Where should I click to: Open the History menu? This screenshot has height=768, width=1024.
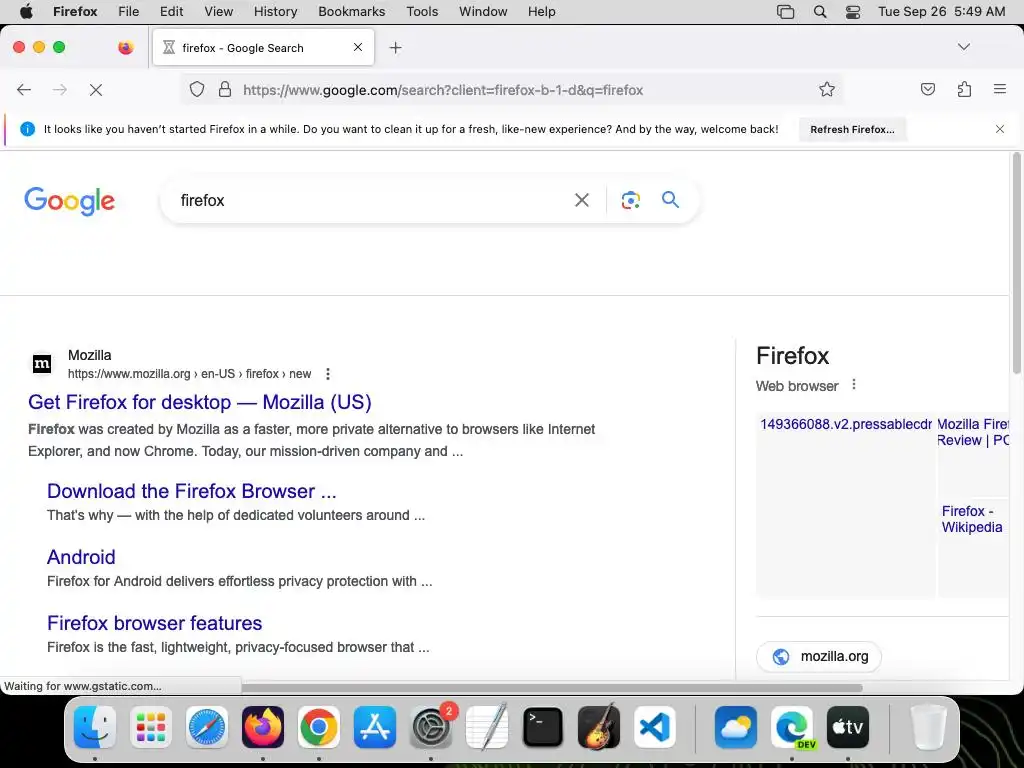(275, 11)
